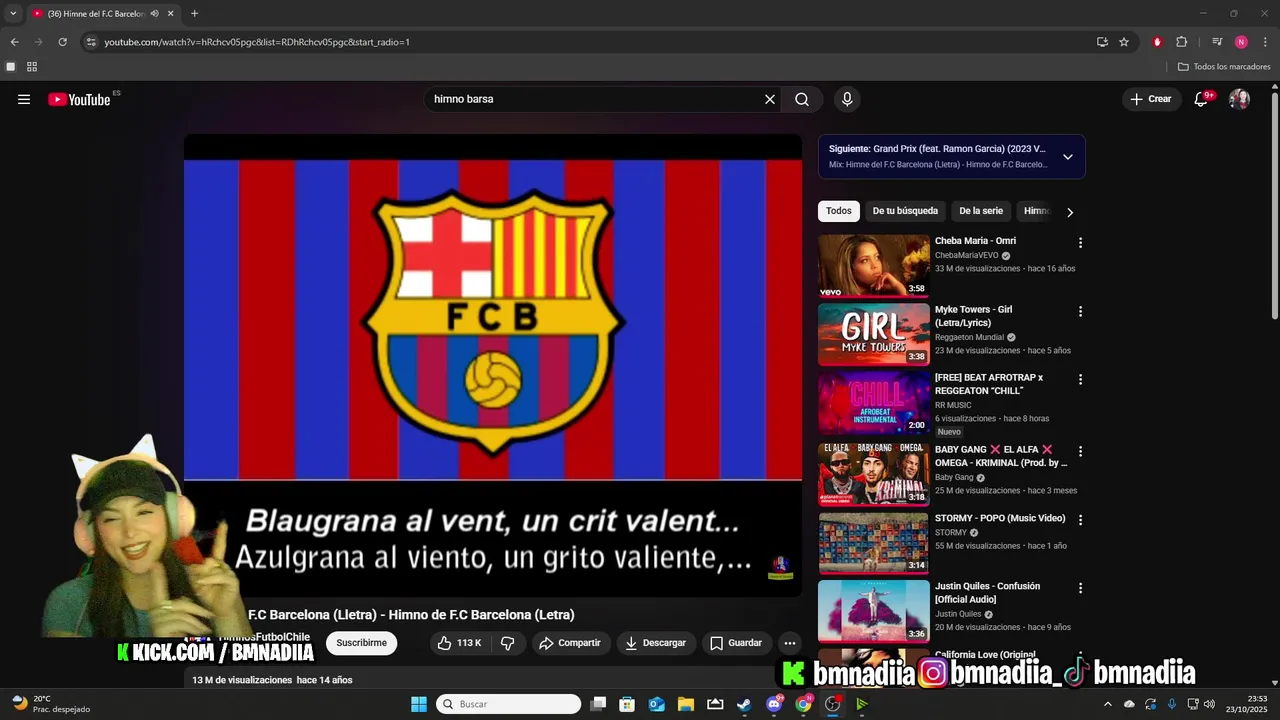Open the Chrome profile avatar
This screenshot has height=720, width=1280.
pos(1241,42)
